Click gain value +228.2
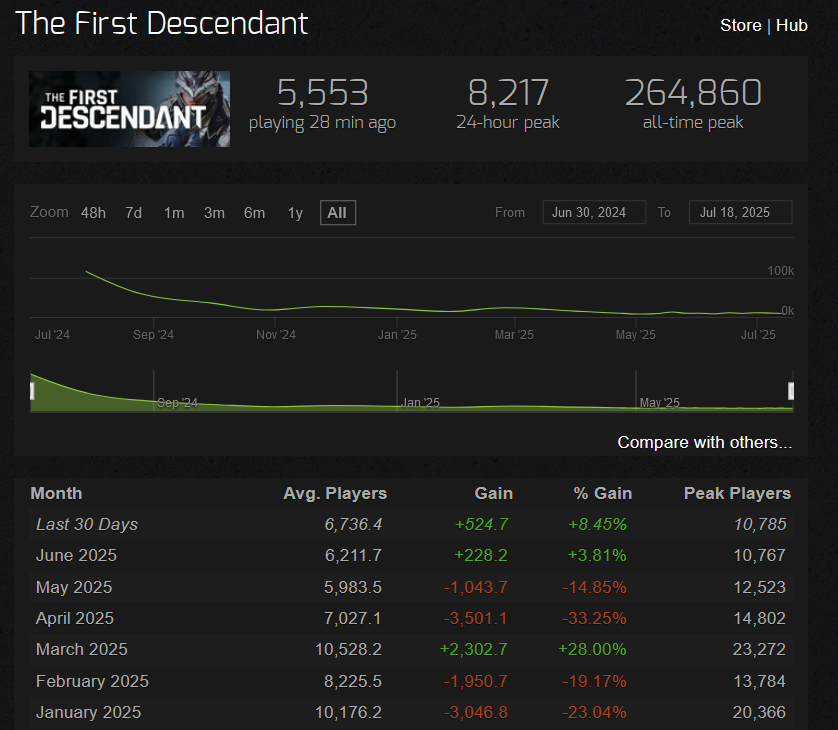Viewport: 838px width, 730px height. 481,555
